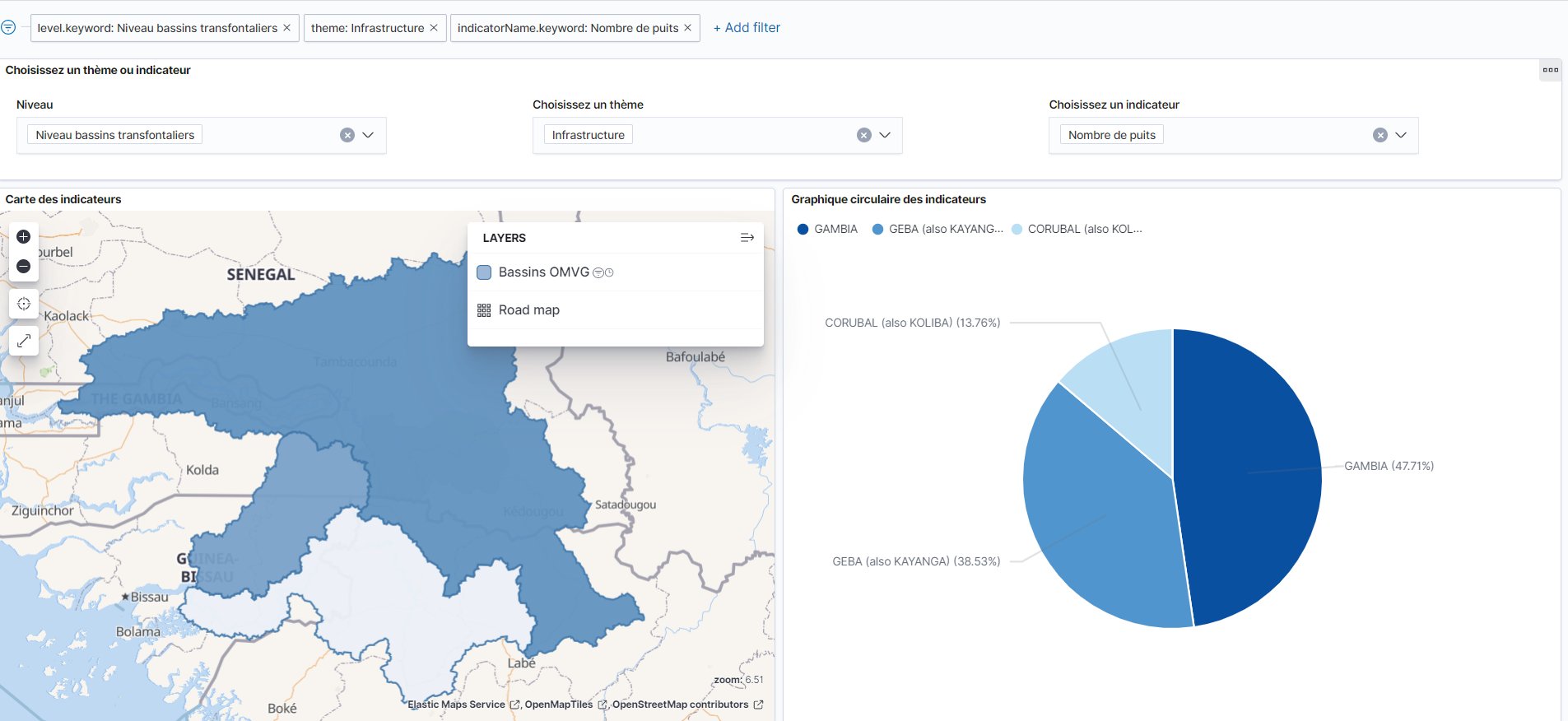Click Bassins OMVG filter indicator icon
1568x721 pixels.
tap(598, 273)
